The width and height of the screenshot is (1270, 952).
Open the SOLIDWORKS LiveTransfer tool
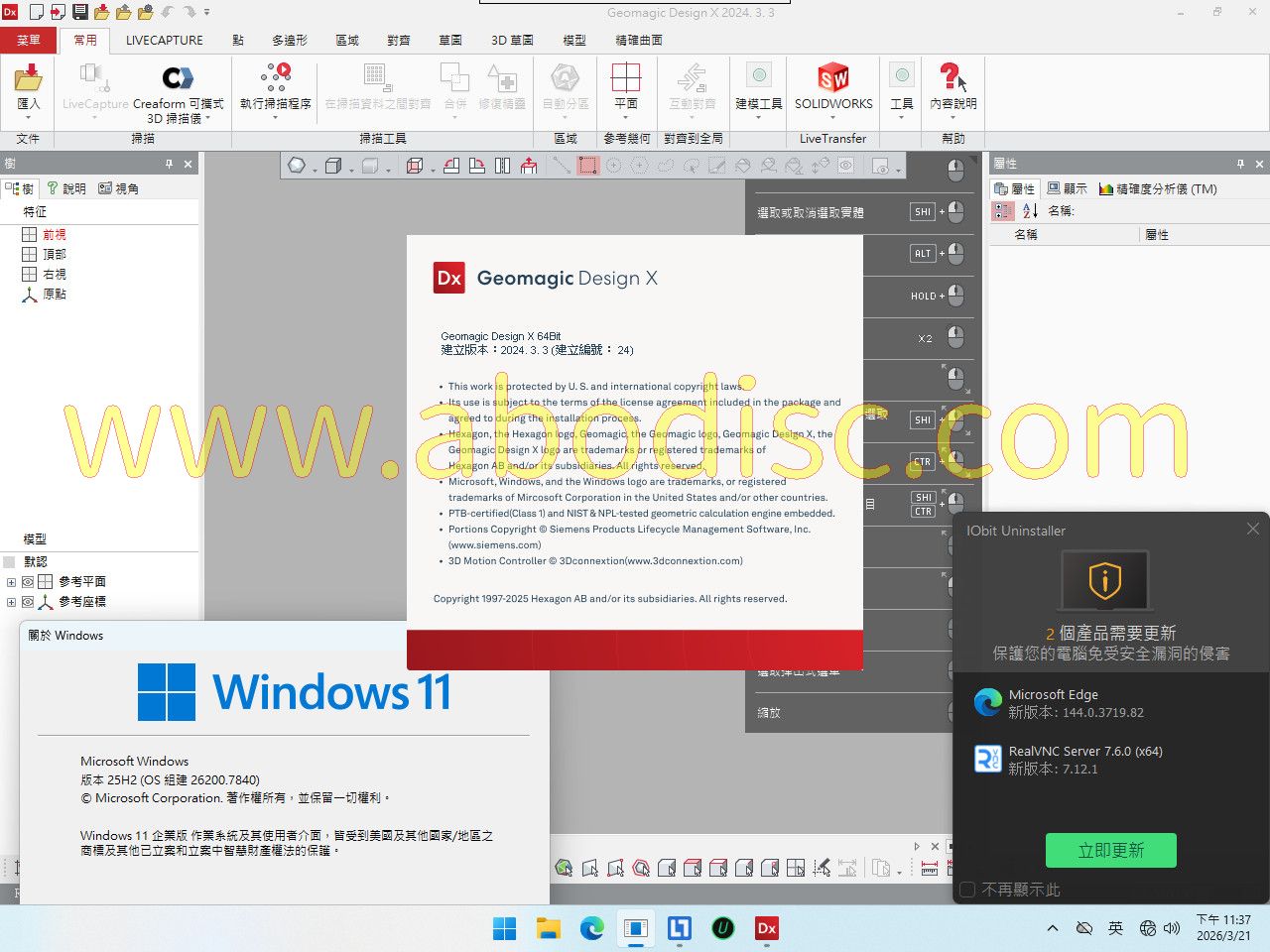coord(833,79)
